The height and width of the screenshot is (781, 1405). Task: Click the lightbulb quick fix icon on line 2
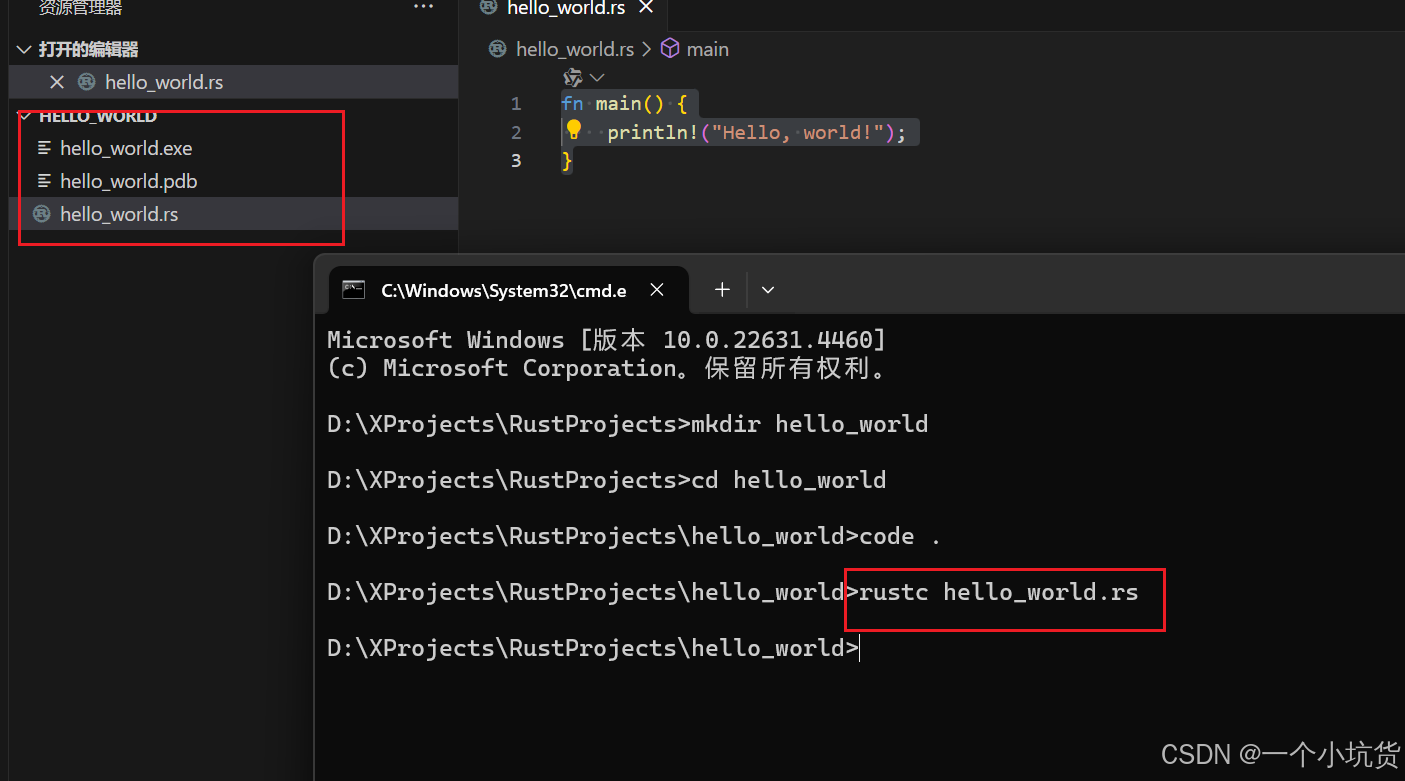coord(573,130)
